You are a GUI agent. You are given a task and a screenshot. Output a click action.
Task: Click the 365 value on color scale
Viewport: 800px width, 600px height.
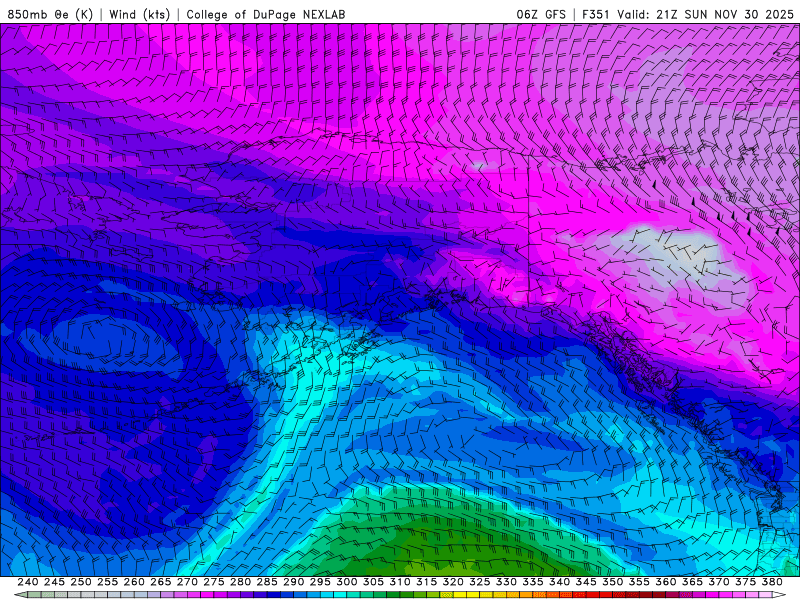click(x=692, y=582)
